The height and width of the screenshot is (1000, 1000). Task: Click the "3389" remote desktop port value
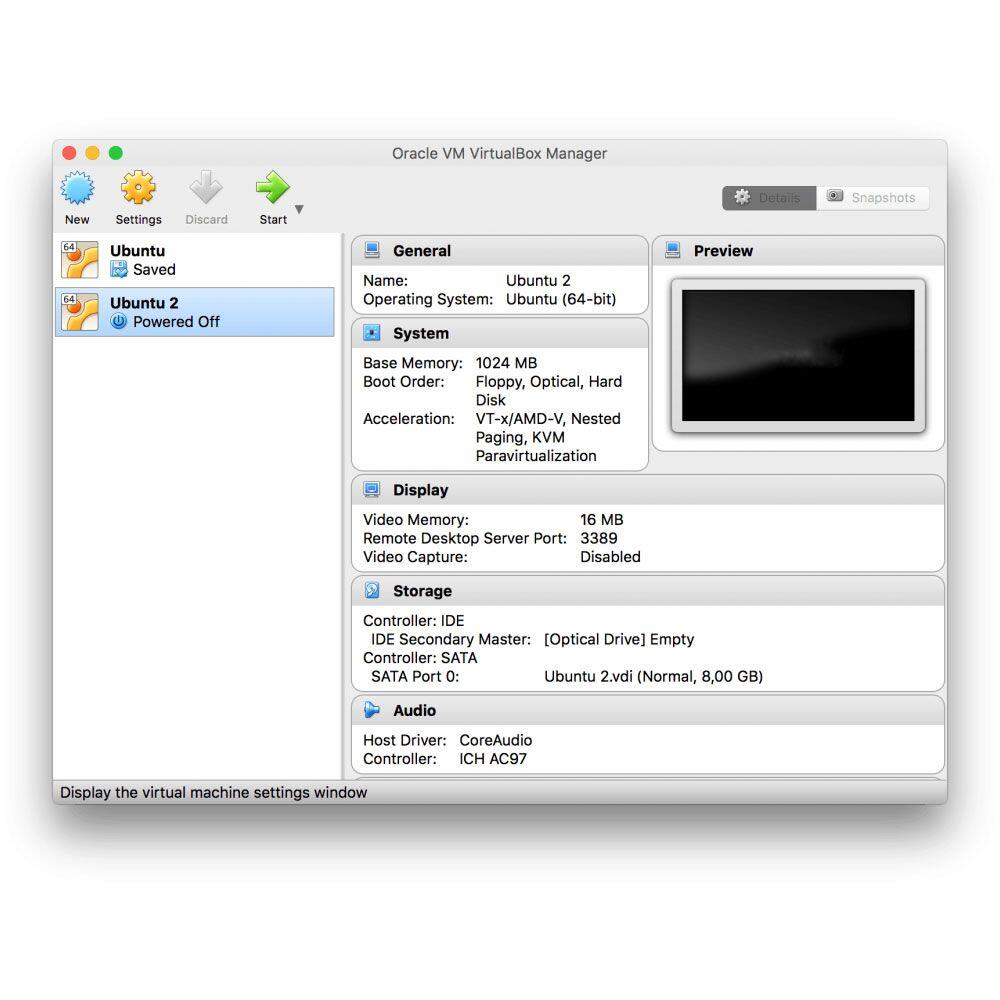[x=599, y=538]
